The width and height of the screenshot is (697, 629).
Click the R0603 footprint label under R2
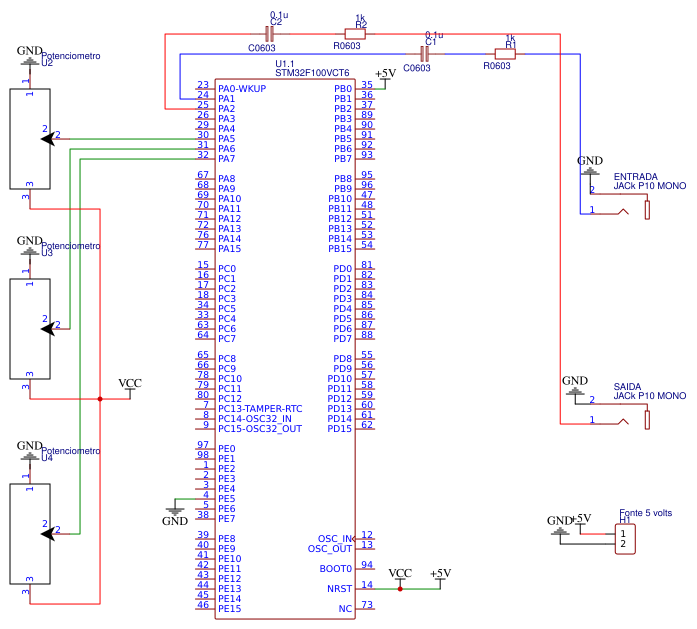coord(347,46)
